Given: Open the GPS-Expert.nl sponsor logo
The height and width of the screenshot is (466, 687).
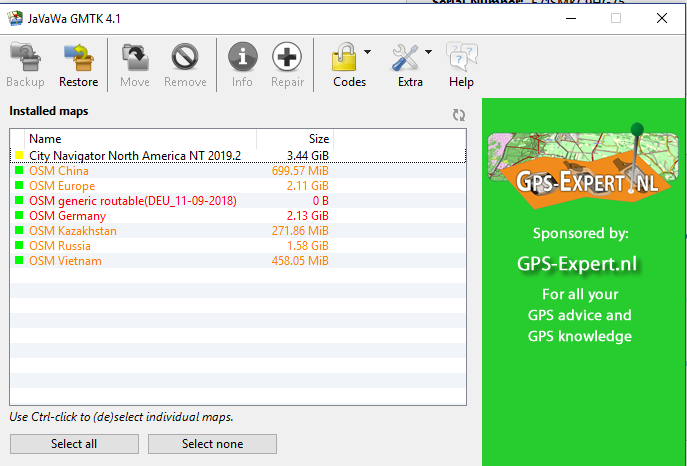Looking at the screenshot, I should [583, 166].
